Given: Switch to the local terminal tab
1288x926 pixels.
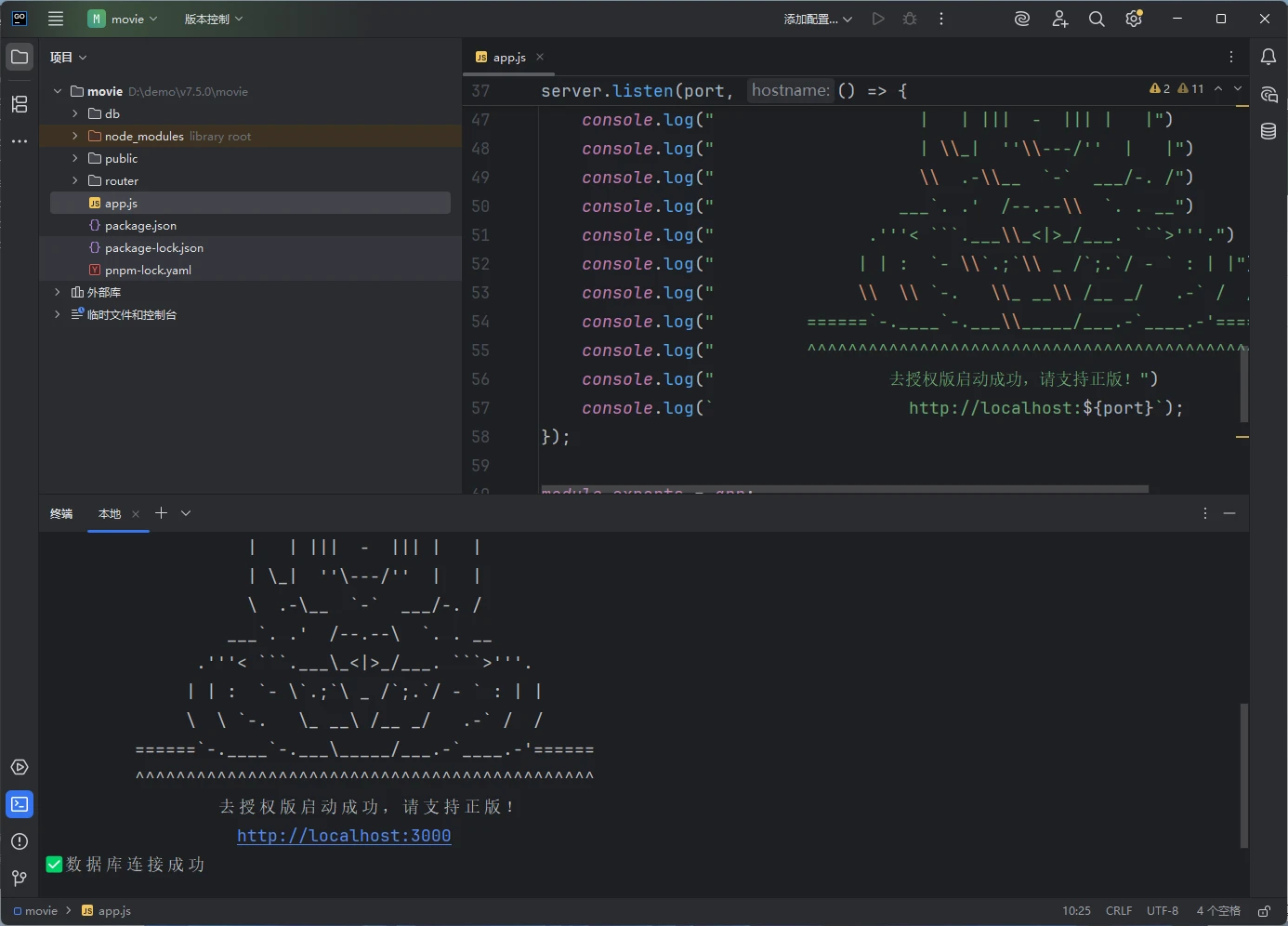Looking at the screenshot, I should 110,513.
